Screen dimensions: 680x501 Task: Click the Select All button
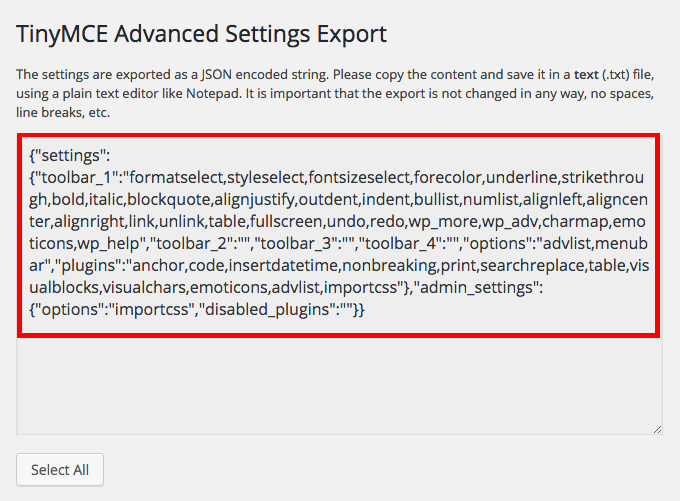(60, 469)
